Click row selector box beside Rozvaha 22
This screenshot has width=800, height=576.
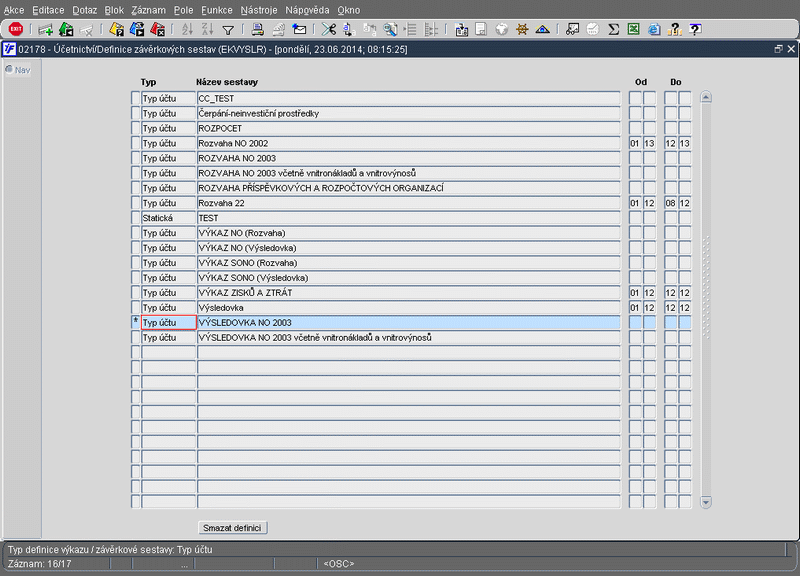tap(135, 203)
